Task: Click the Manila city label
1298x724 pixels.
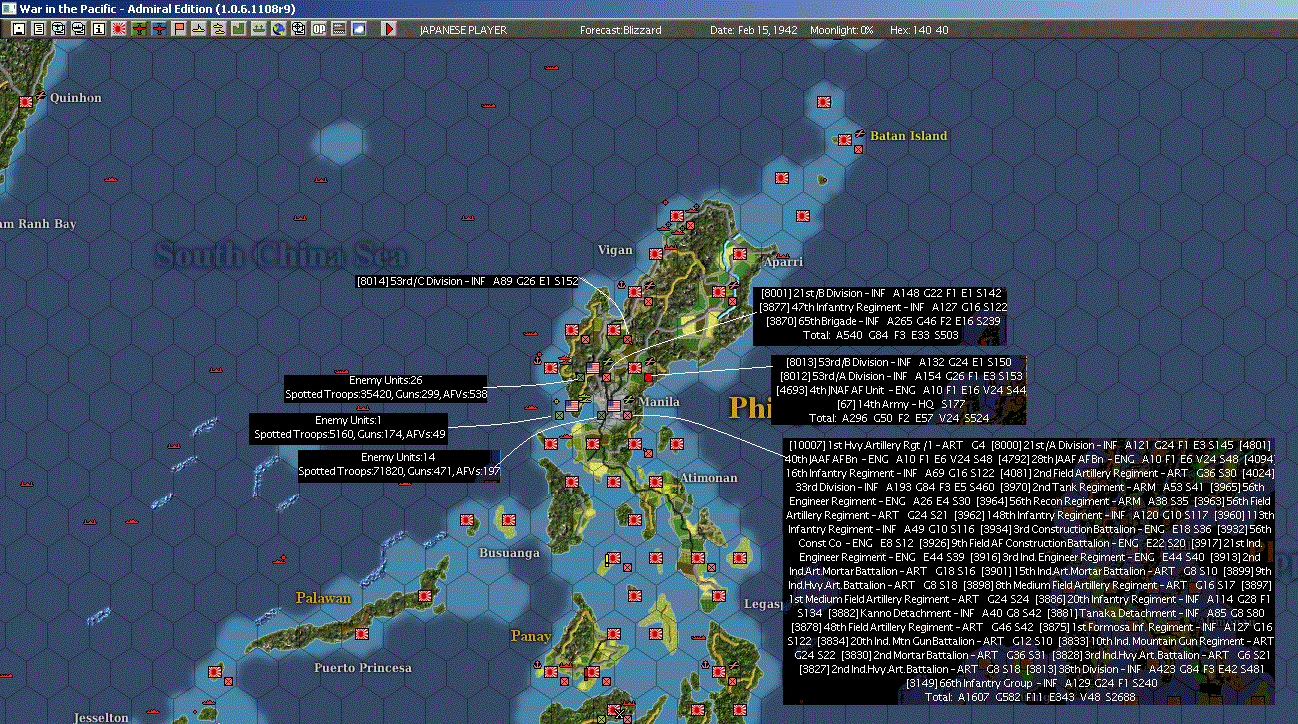Action: pyautogui.click(x=658, y=402)
